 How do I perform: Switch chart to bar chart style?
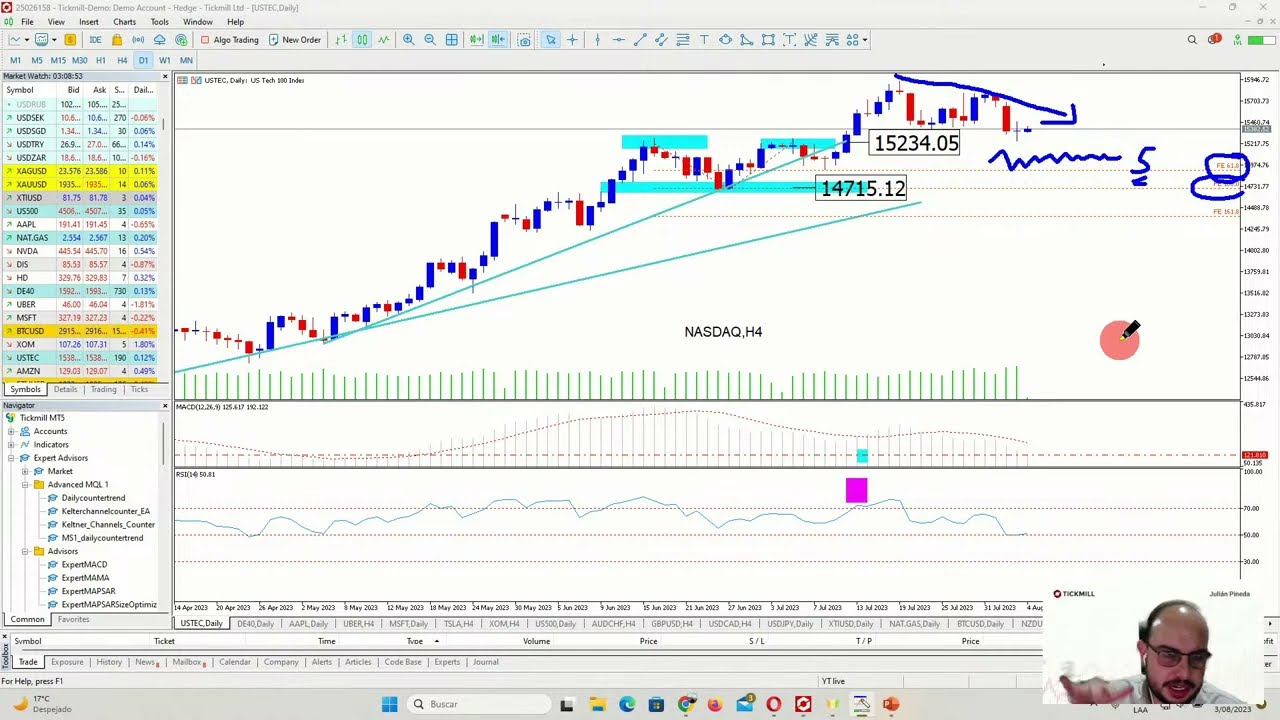(341, 40)
